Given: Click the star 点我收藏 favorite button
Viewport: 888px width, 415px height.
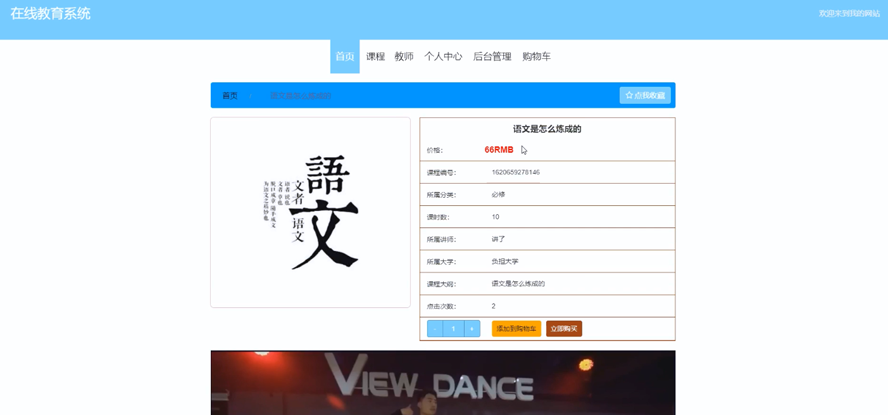Looking at the screenshot, I should [645, 95].
